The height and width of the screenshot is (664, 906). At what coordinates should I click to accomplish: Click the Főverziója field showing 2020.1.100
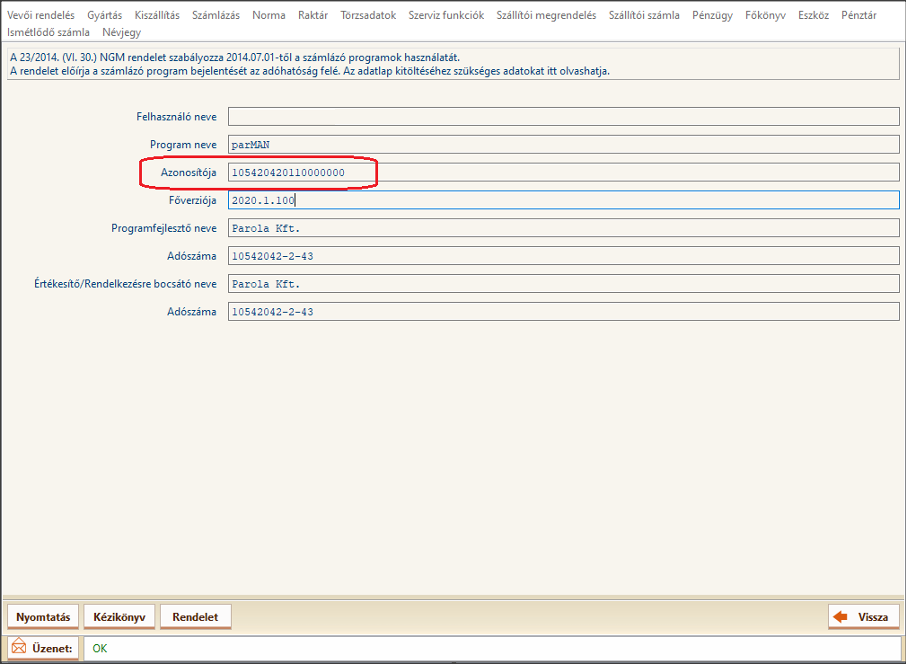pos(563,200)
